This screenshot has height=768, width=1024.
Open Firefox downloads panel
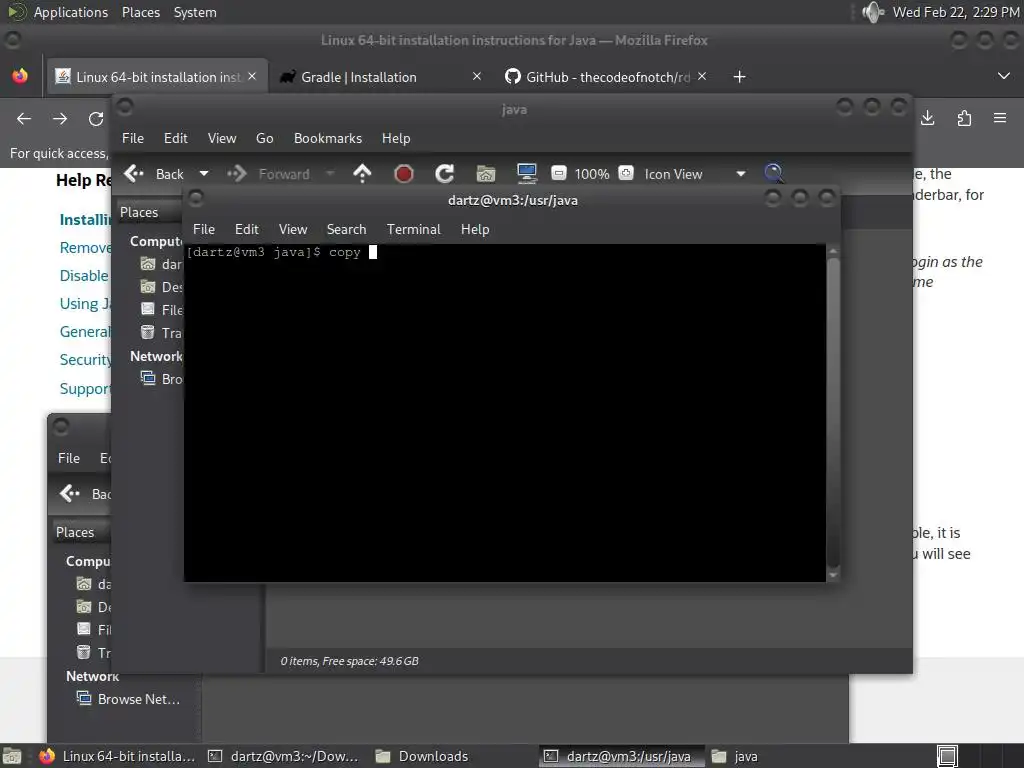coord(927,118)
